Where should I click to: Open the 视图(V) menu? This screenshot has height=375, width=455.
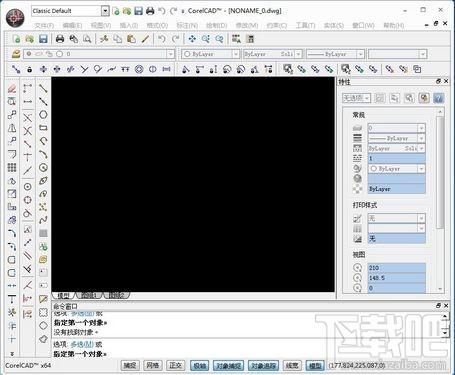(x=101, y=25)
